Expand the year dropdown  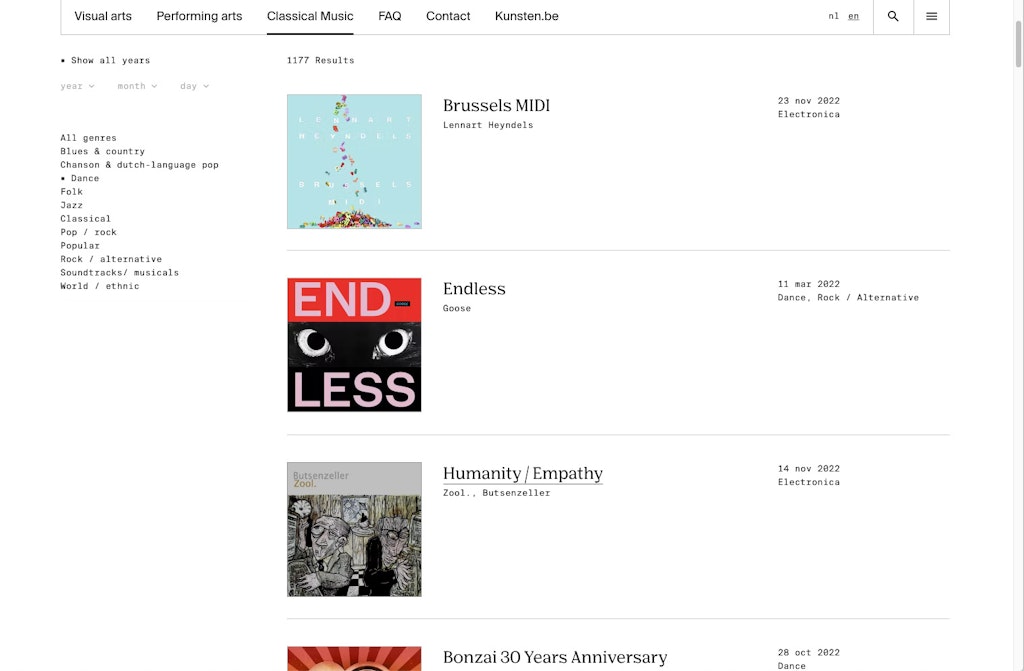pos(77,86)
